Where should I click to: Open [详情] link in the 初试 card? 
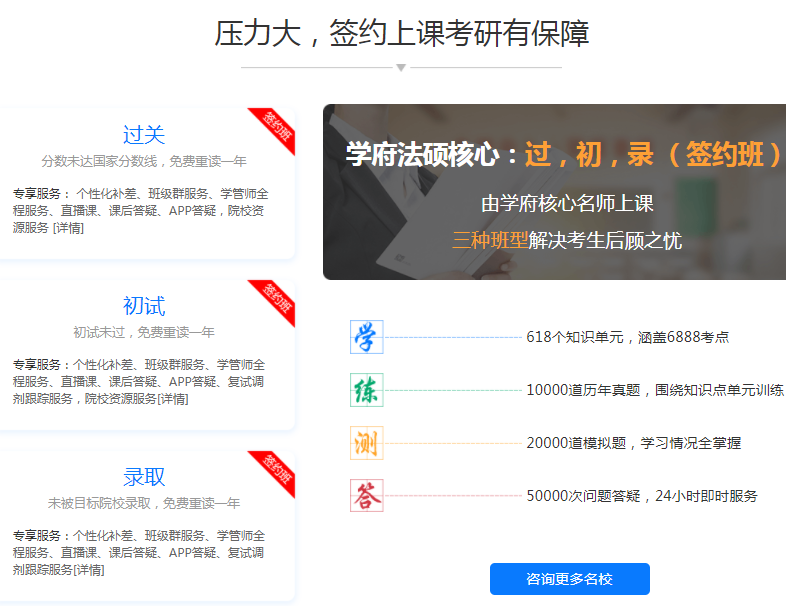(x=173, y=399)
